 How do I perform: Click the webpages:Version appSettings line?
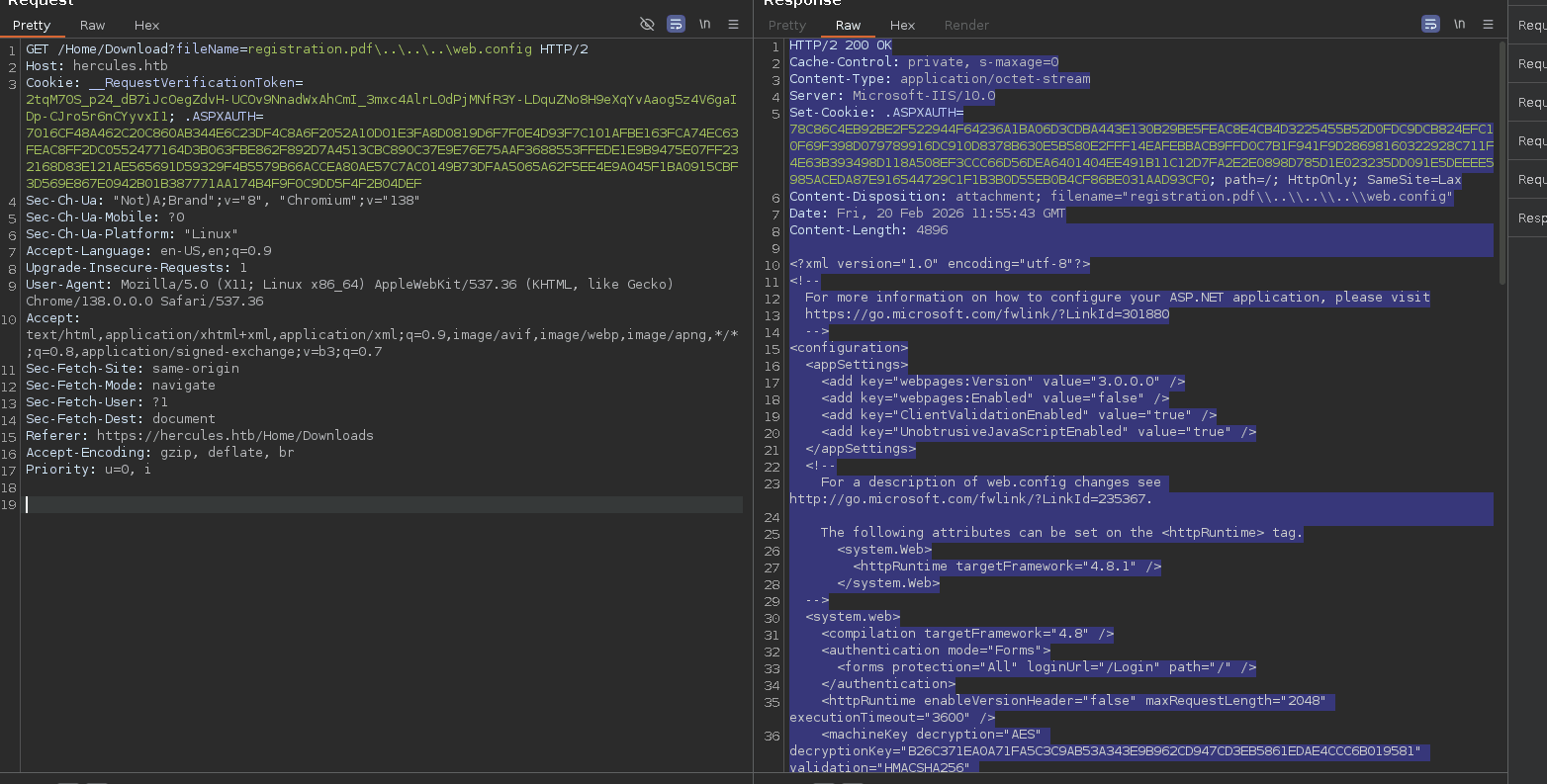tap(1003, 381)
